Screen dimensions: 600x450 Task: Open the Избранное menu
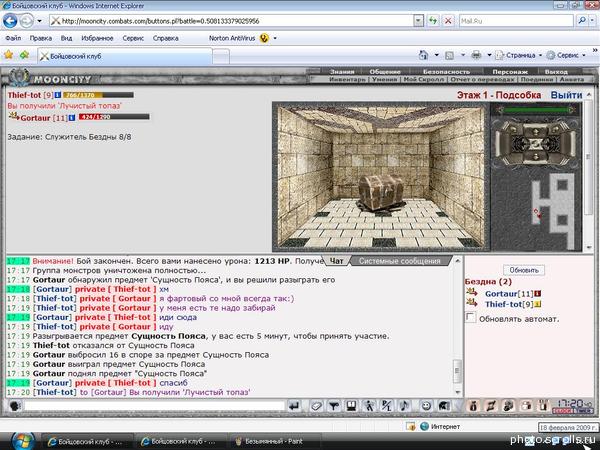(x=97, y=38)
